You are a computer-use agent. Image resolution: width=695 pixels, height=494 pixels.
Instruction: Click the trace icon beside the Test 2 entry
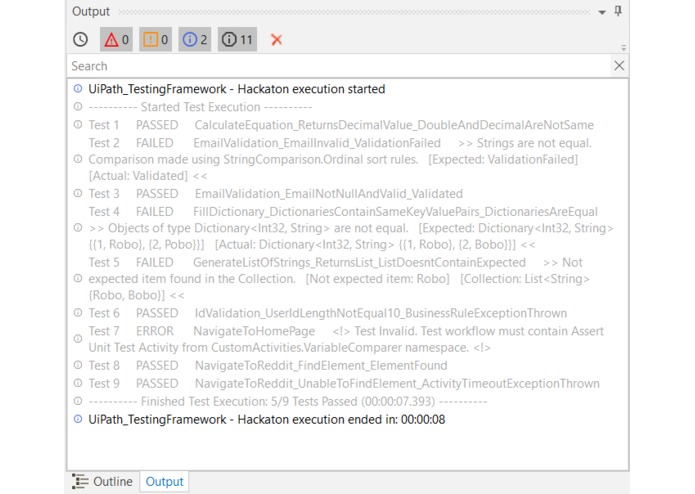78,159
